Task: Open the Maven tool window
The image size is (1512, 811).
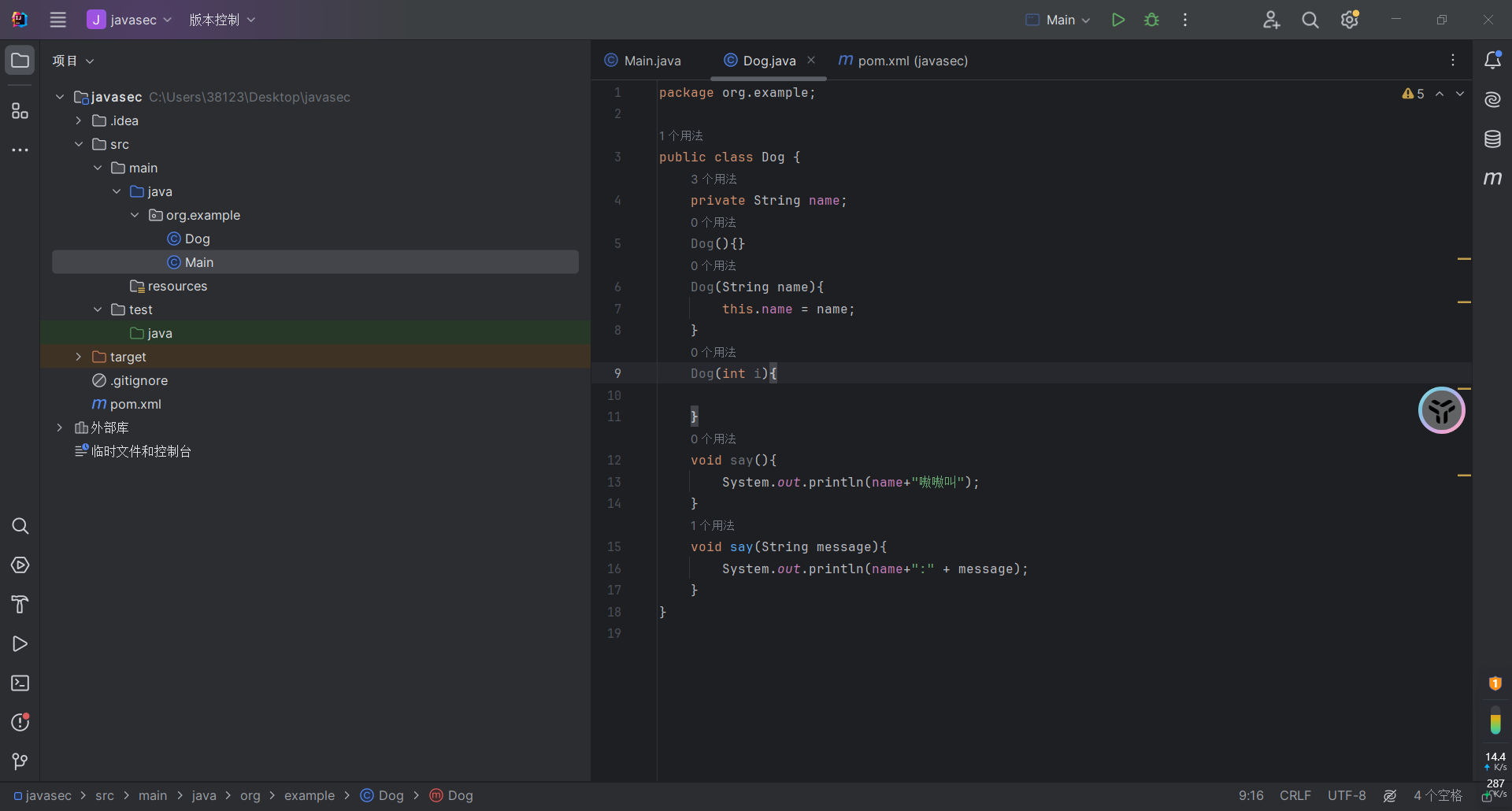Action: 1492,179
